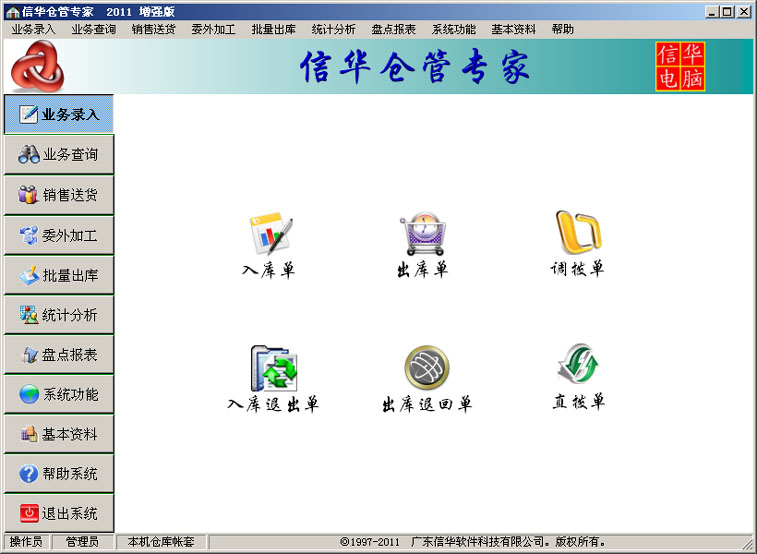Select the 盘点报表 sidebar button text
Screen dimensions: 757x554
tap(70, 355)
